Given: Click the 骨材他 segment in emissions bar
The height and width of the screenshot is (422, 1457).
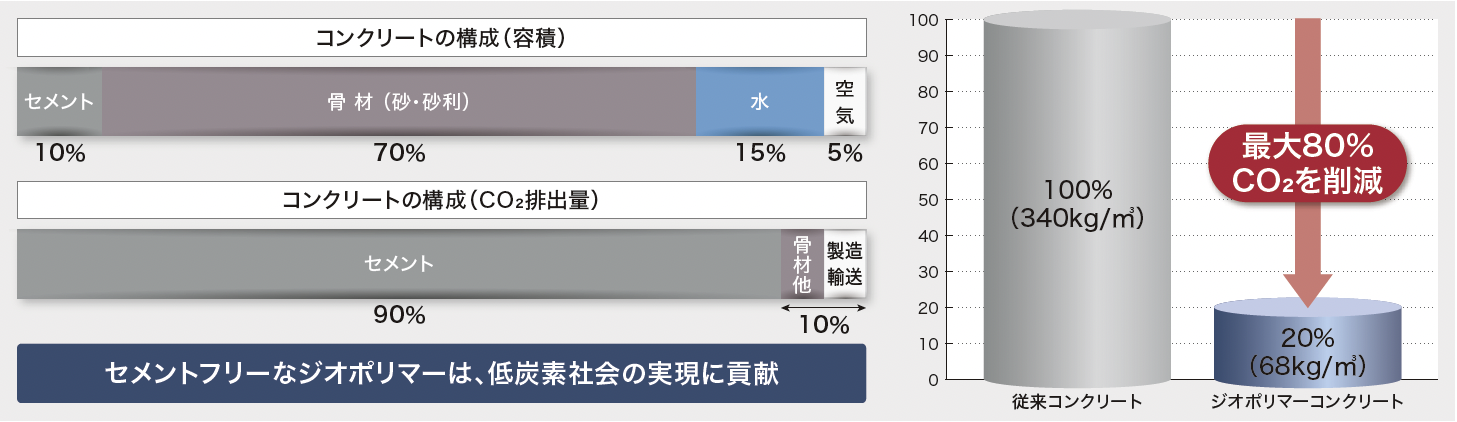Looking at the screenshot, I should pyautogui.click(x=802, y=264).
